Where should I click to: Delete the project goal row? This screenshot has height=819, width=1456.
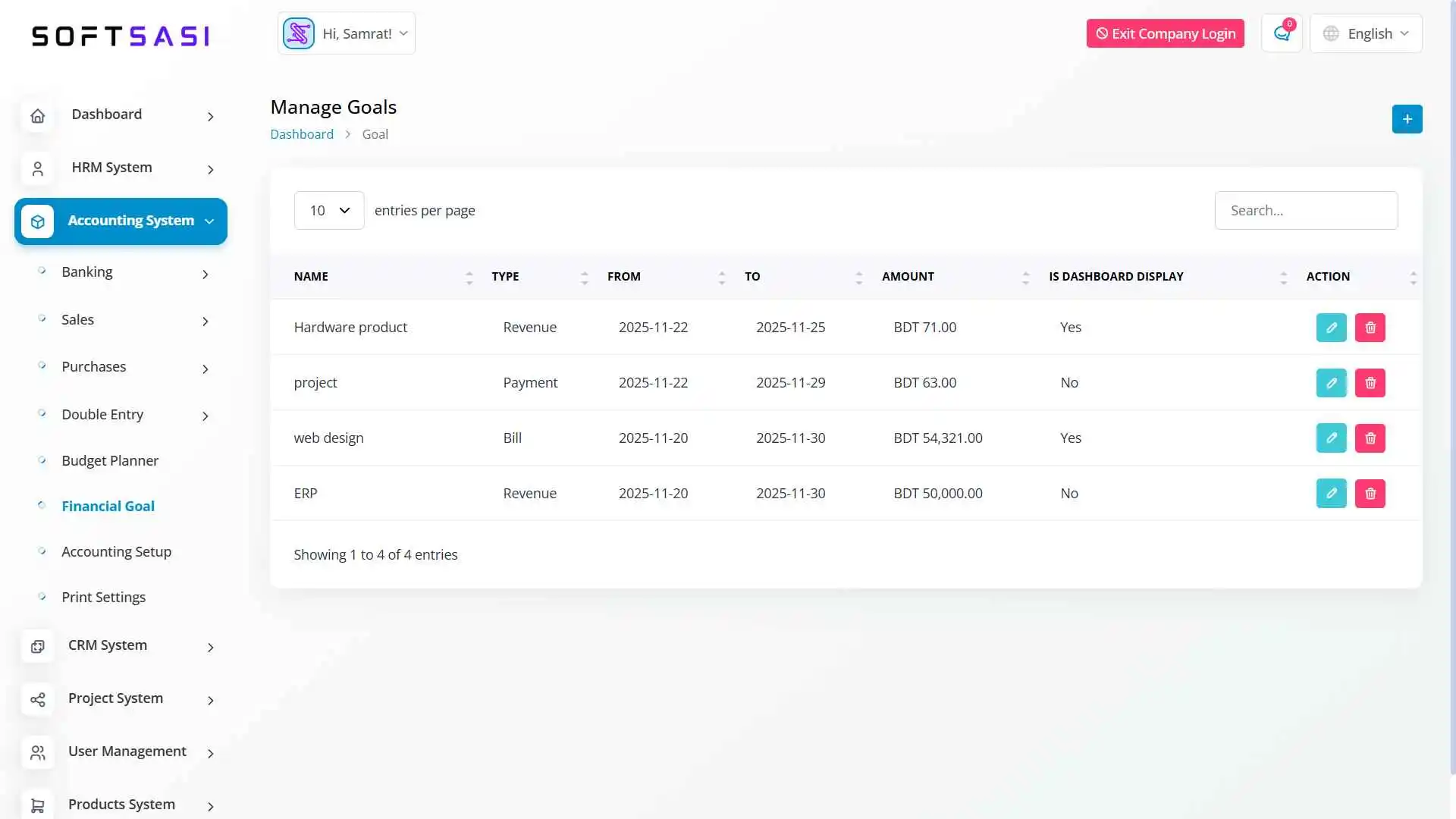[1370, 383]
